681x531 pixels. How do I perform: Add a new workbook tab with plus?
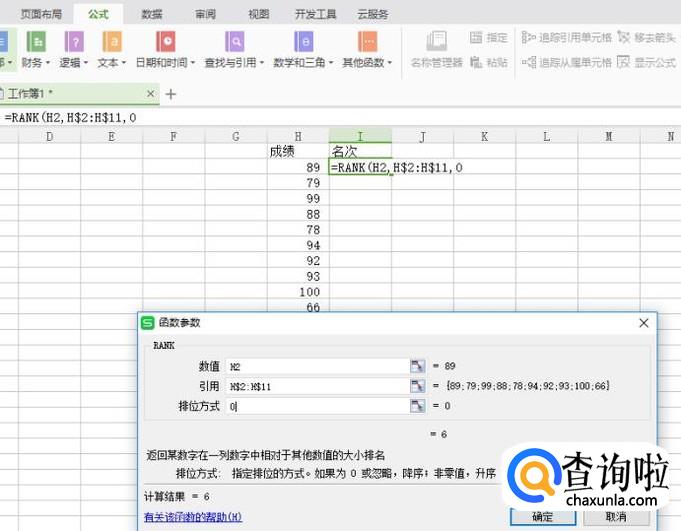[171, 94]
